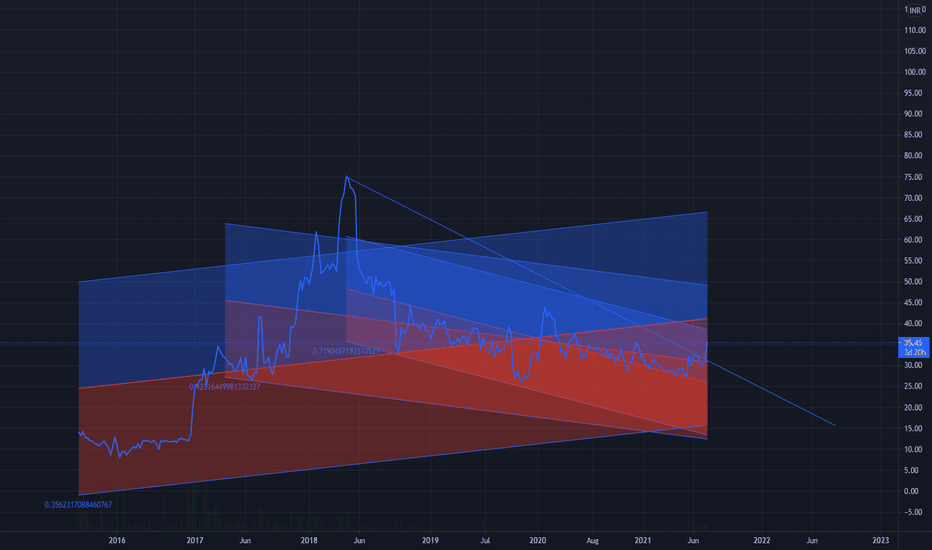932x550 pixels.
Task: Click the 25.00 price axis label
Action: tap(913, 386)
